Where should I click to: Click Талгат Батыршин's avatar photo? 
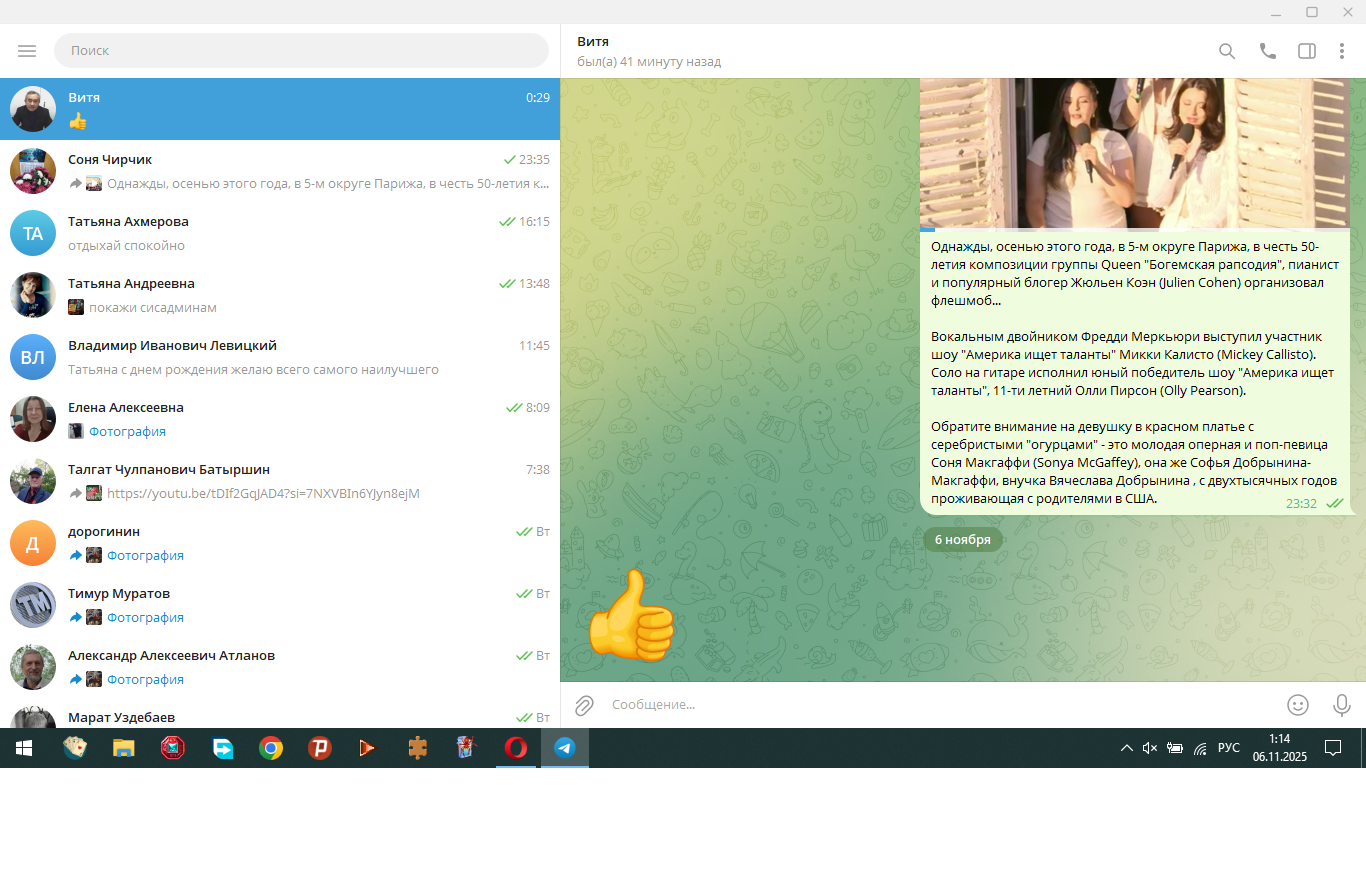click(x=33, y=481)
